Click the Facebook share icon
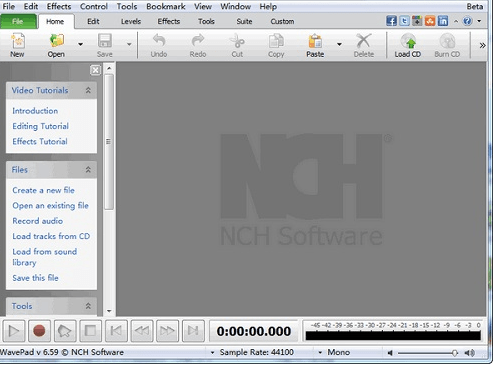Screen dimensions: 496x371 coord(391,21)
